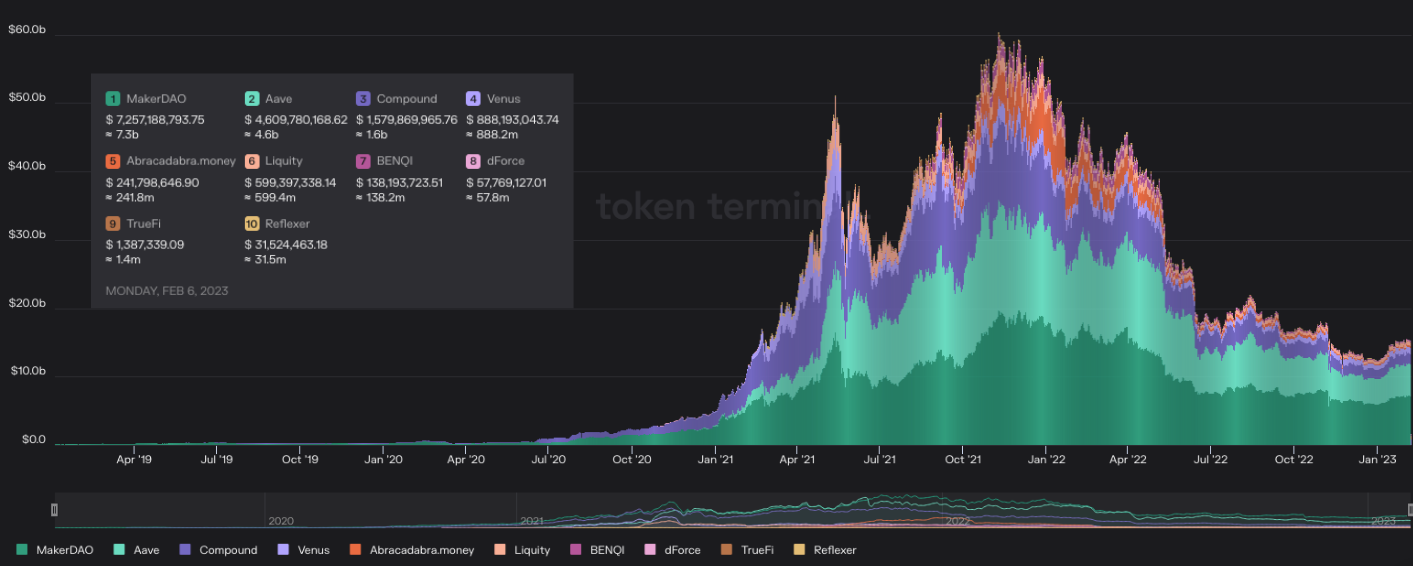The image size is (1413, 566).
Task: Click Abracadabra.money value $ 241,798,646.90
Action: tap(152, 182)
